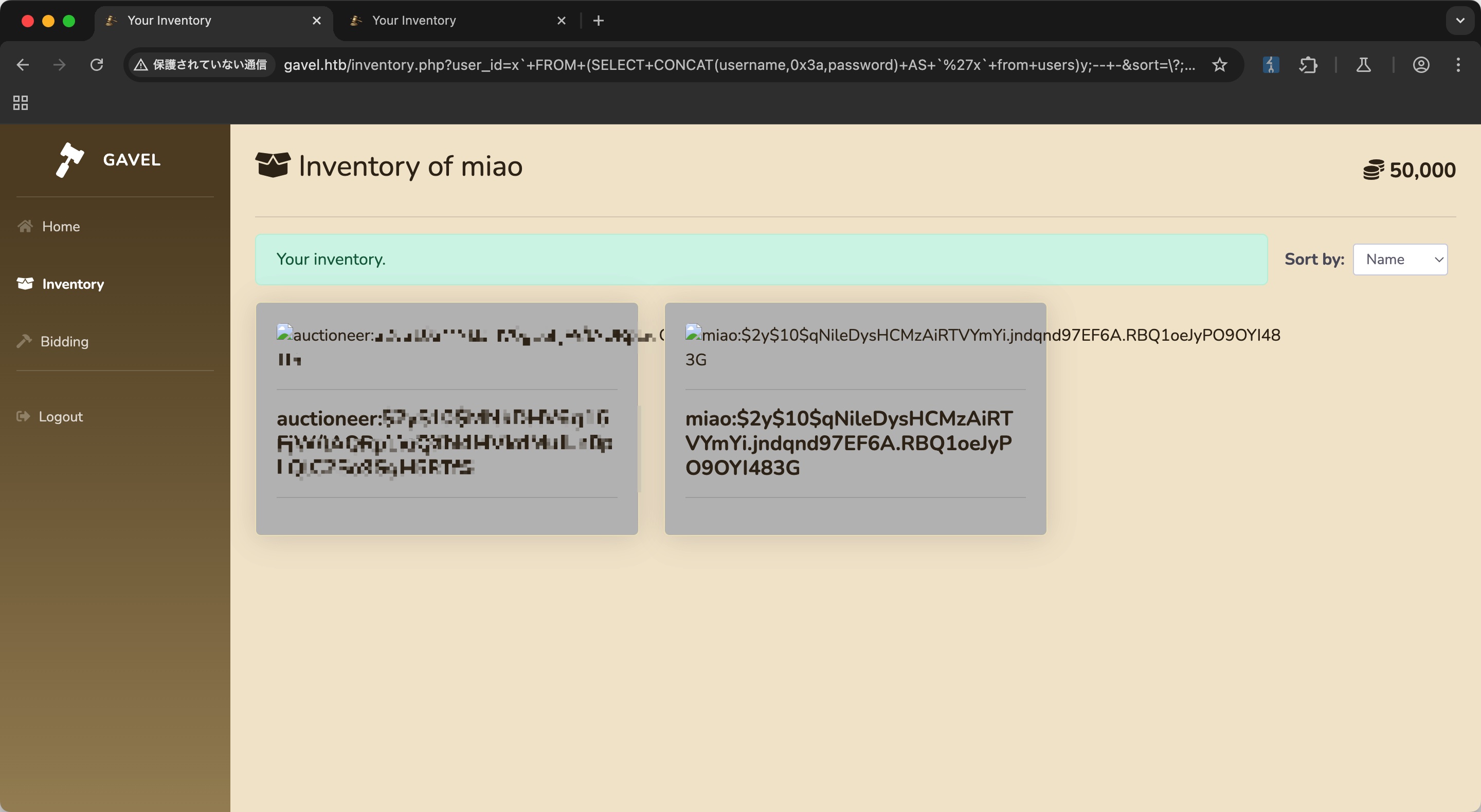Viewport: 1481px width, 812px height.
Task: Click the not-secure connection warning badge
Action: [201, 65]
